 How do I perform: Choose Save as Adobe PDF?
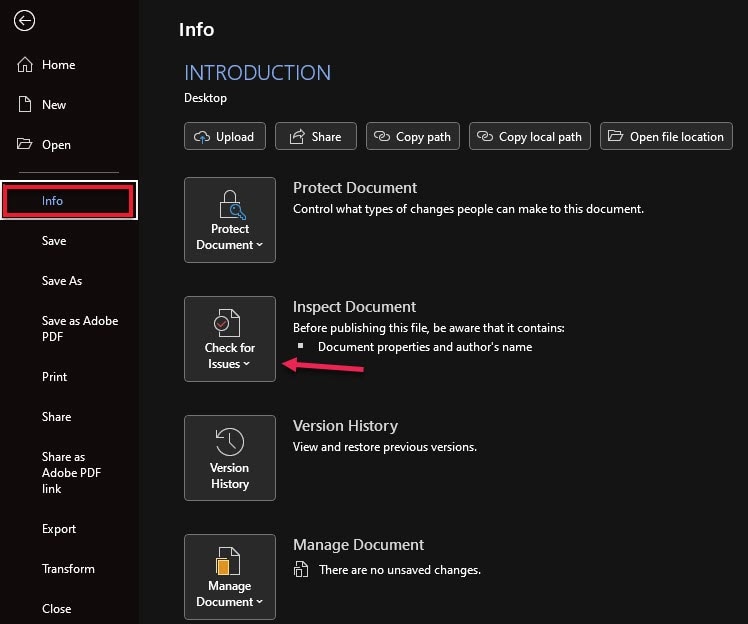coord(79,329)
